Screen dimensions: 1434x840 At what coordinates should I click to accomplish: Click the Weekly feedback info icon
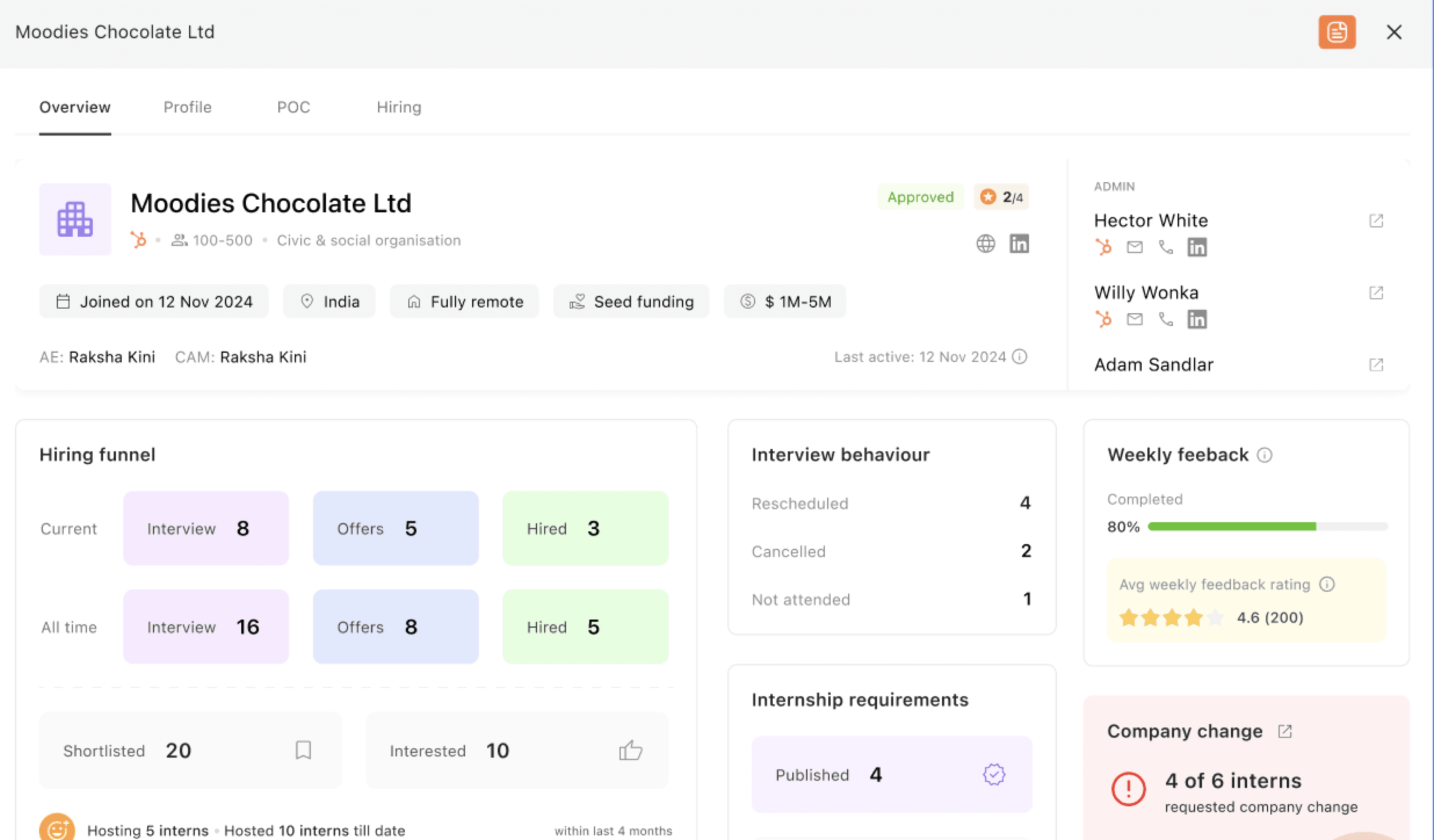pyautogui.click(x=1264, y=455)
